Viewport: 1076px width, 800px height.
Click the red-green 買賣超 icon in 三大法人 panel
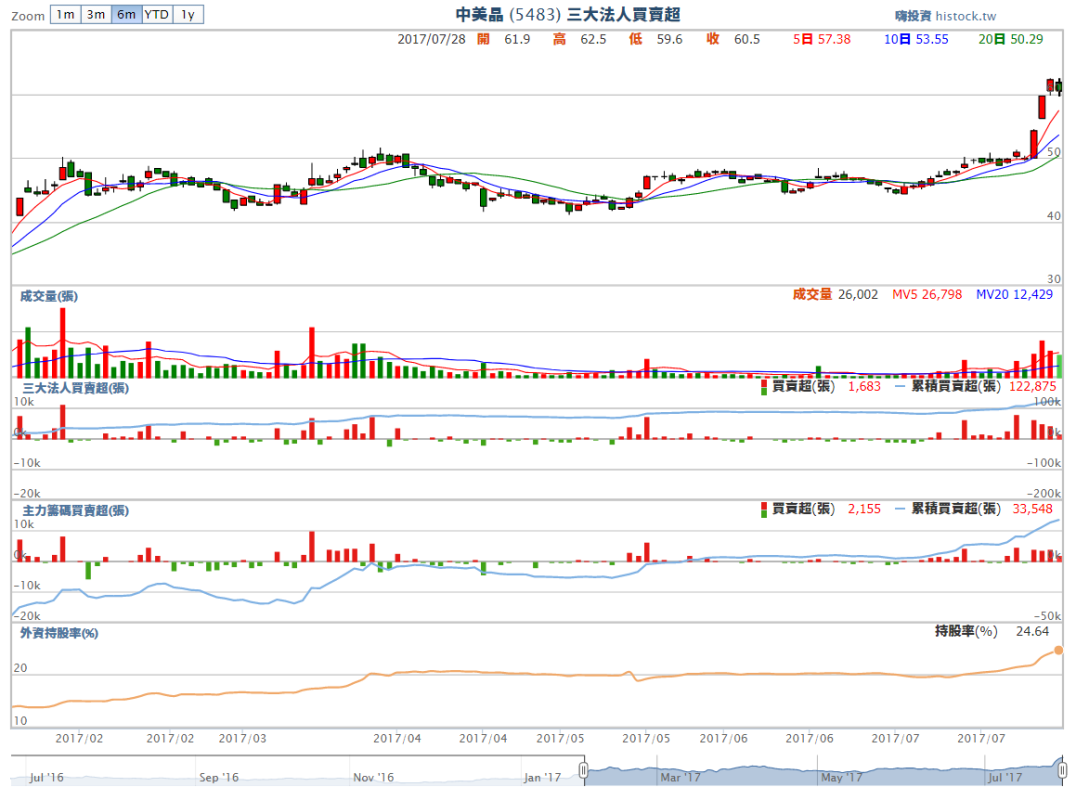point(765,386)
